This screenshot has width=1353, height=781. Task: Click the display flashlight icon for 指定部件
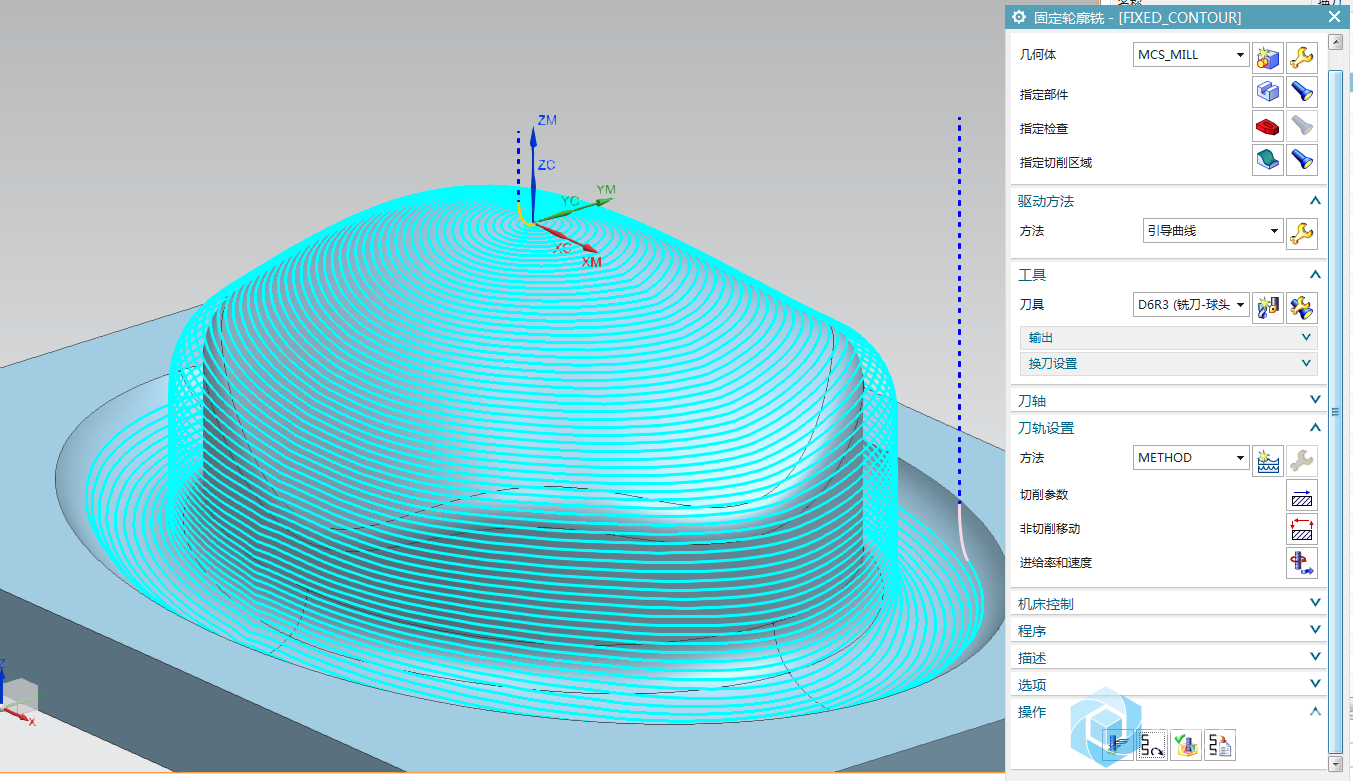[1301, 92]
